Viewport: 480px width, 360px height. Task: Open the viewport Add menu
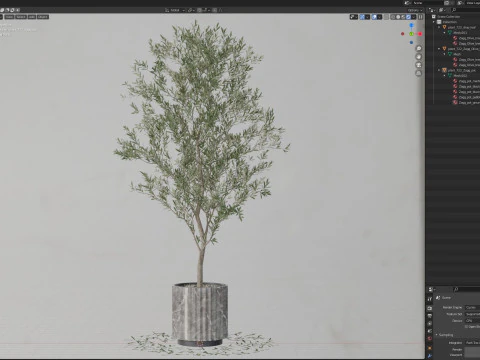[x=32, y=17]
